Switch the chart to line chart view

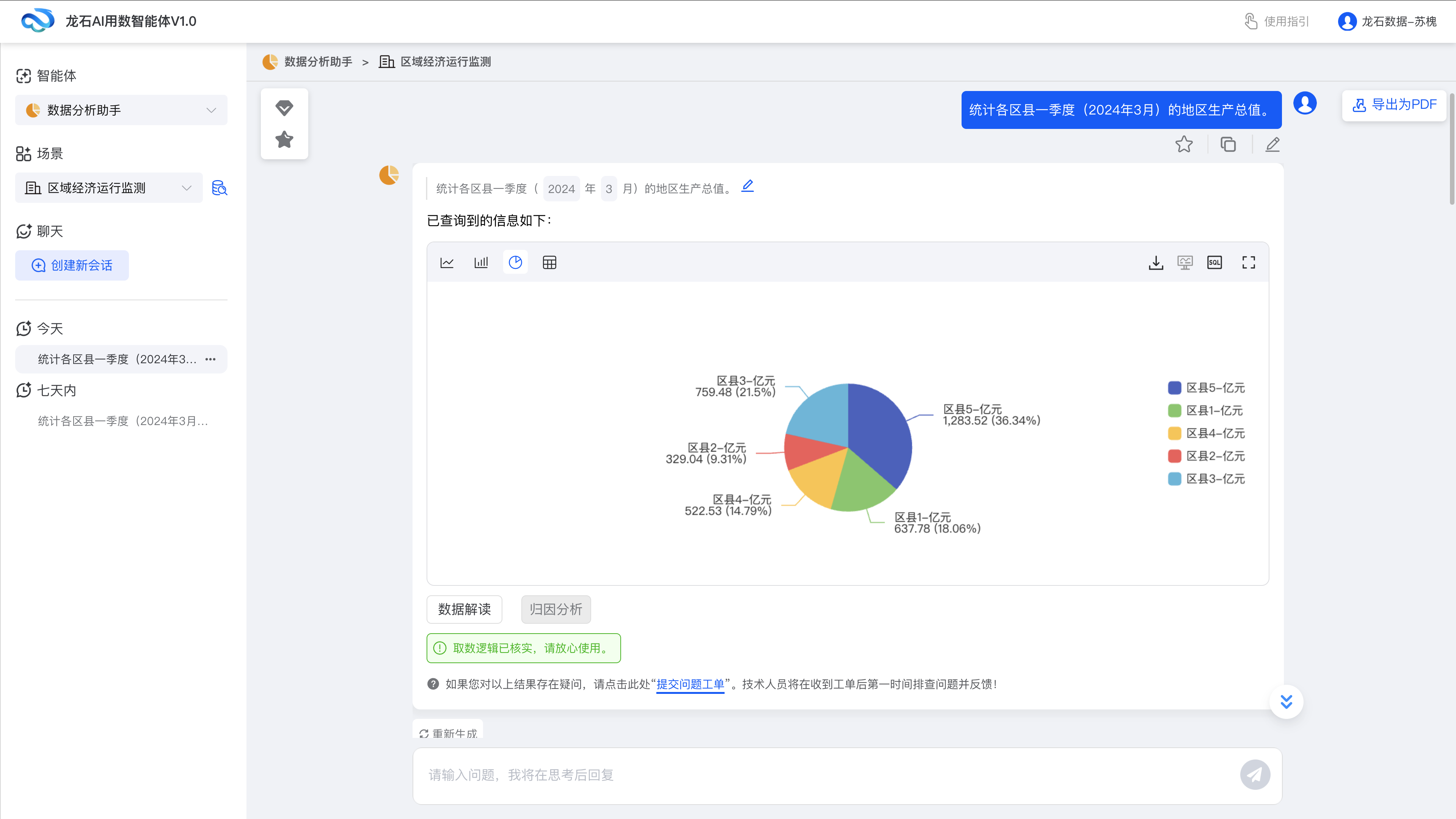pos(447,262)
